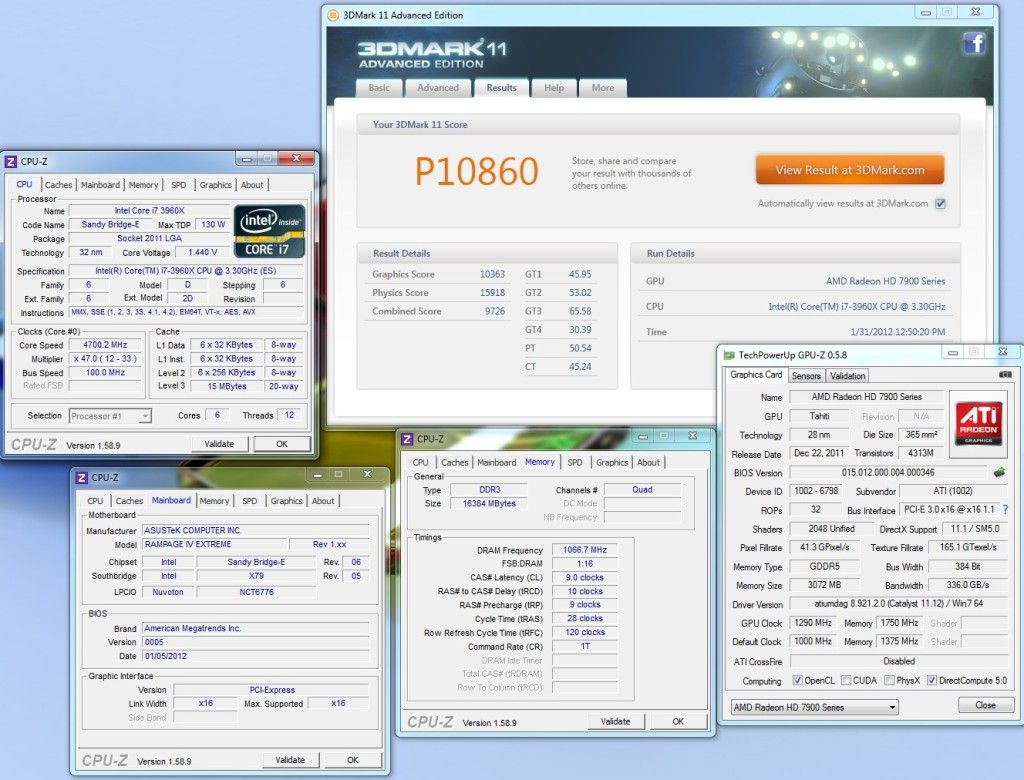
Task: Open Mainboard tab in CPU-Z Memory window
Action: 496,463
